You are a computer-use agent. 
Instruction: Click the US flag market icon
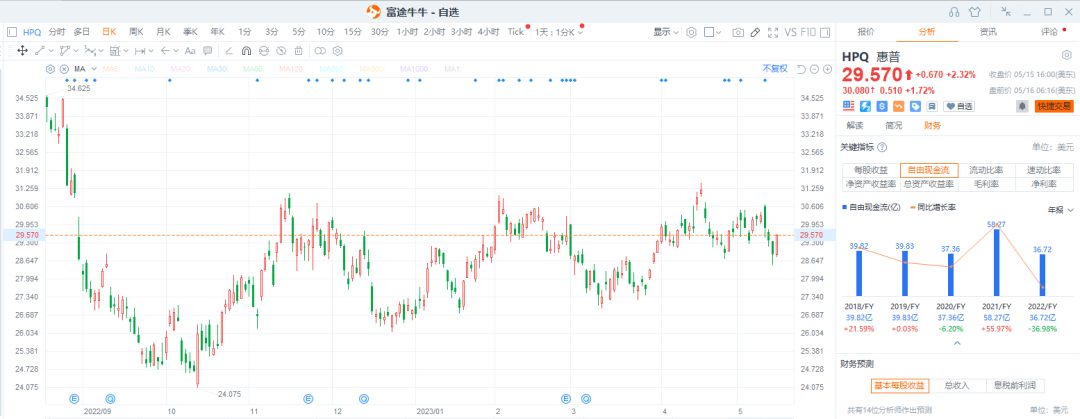point(849,106)
